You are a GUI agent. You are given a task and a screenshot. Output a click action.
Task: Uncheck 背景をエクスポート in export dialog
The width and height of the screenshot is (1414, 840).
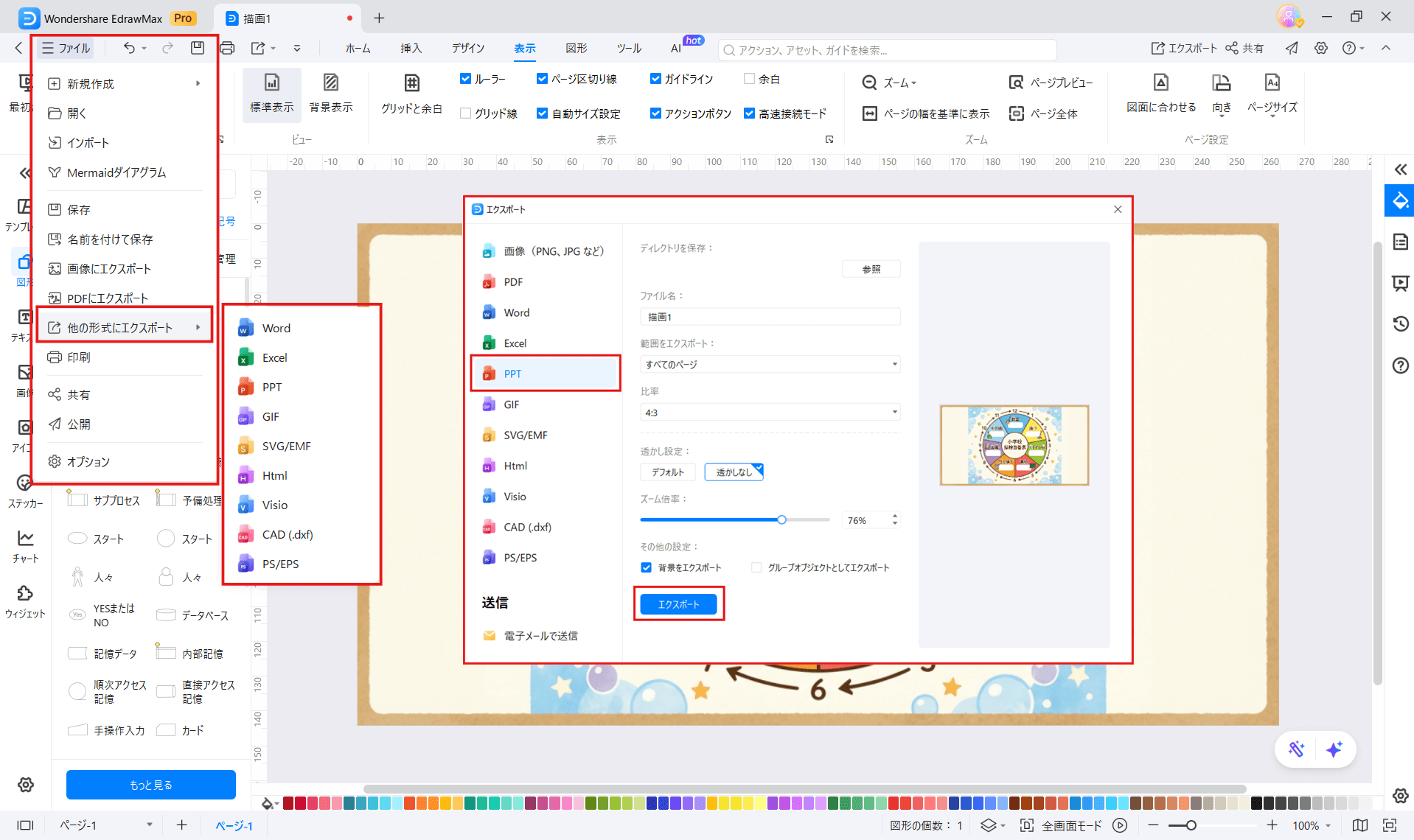(647, 567)
